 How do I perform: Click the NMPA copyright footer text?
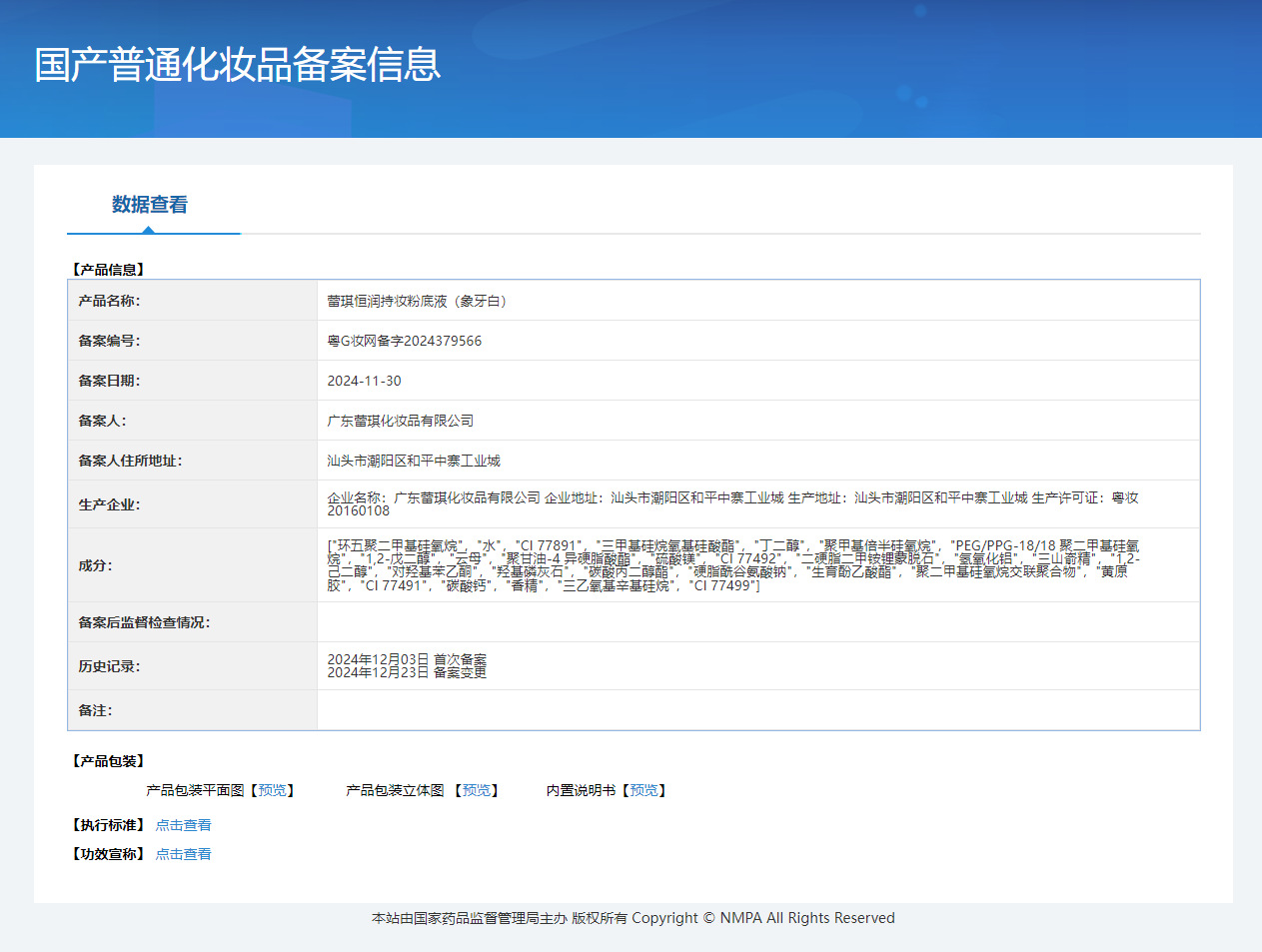(632, 918)
